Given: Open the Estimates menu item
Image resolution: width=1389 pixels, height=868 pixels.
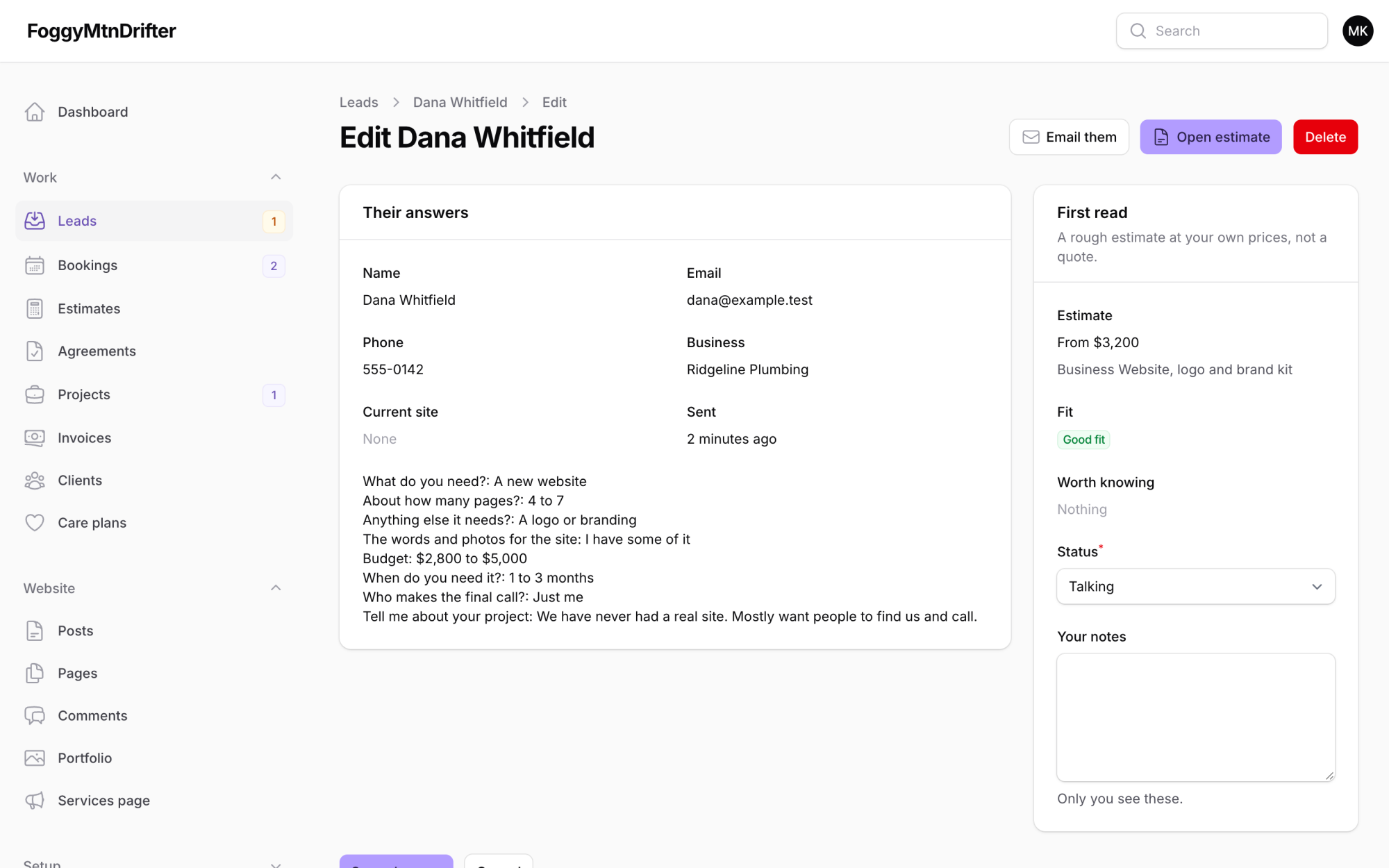Looking at the screenshot, I should click(x=154, y=308).
